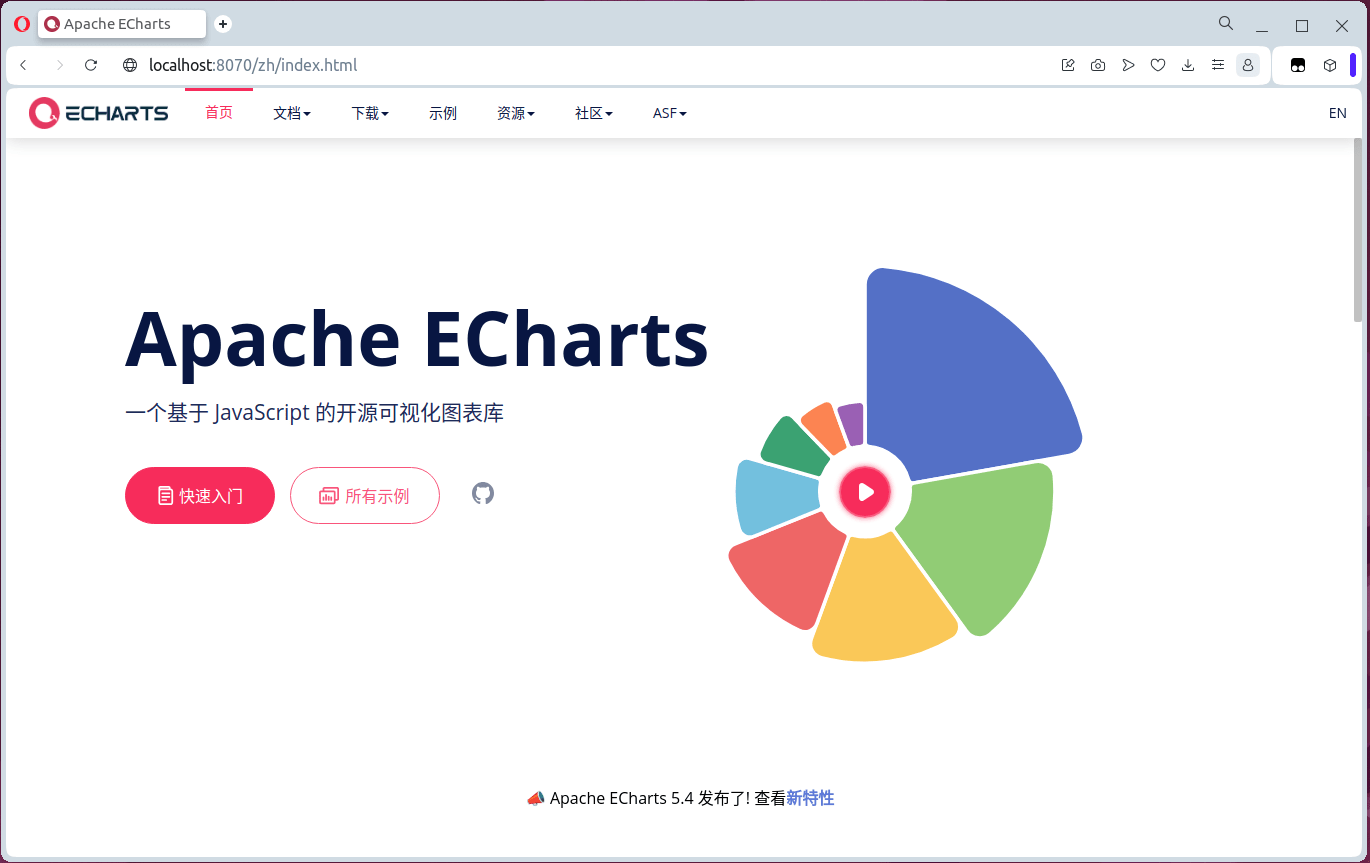The image size is (1370, 863).
Task: Click the purple sidebar toggle bar
Action: pyautogui.click(x=1353, y=65)
